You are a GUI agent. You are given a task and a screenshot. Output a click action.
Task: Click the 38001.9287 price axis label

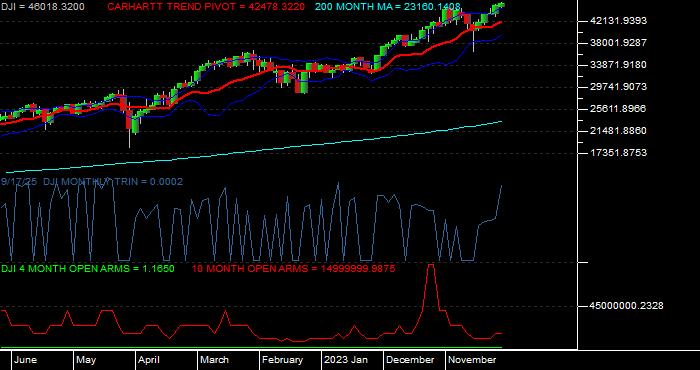click(618, 43)
